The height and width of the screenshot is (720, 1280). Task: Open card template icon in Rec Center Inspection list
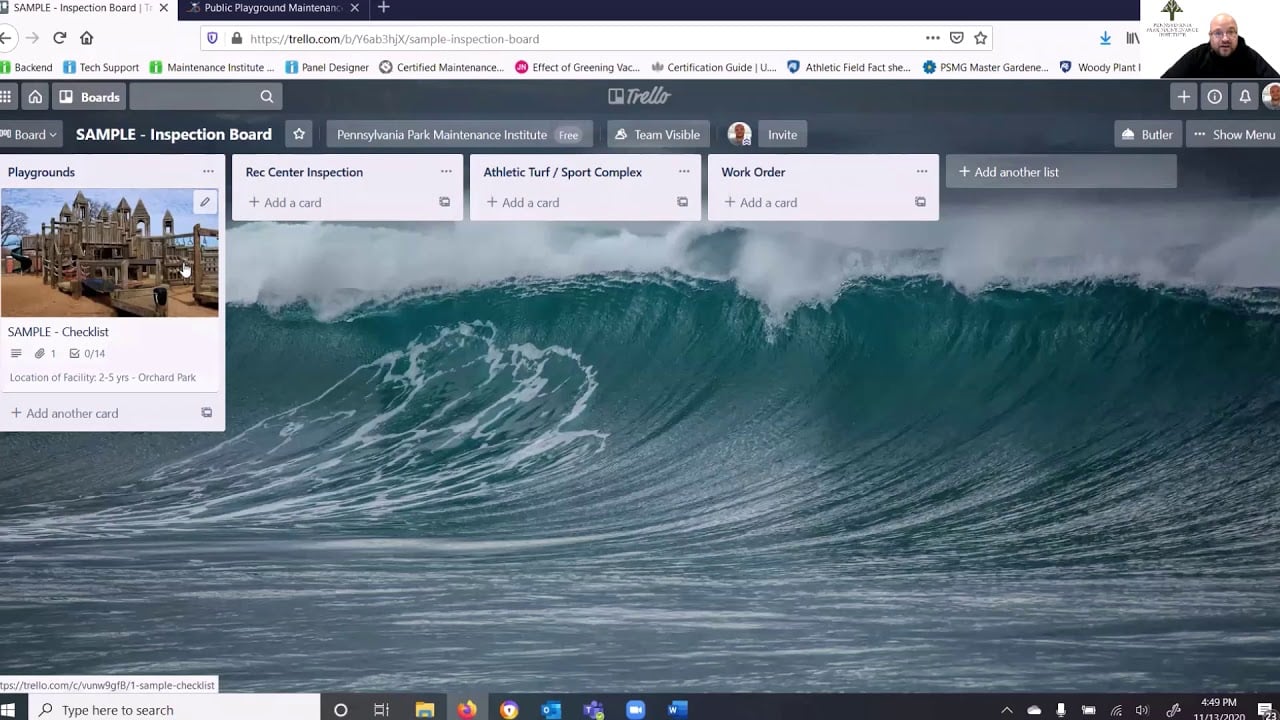coord(444,202)
